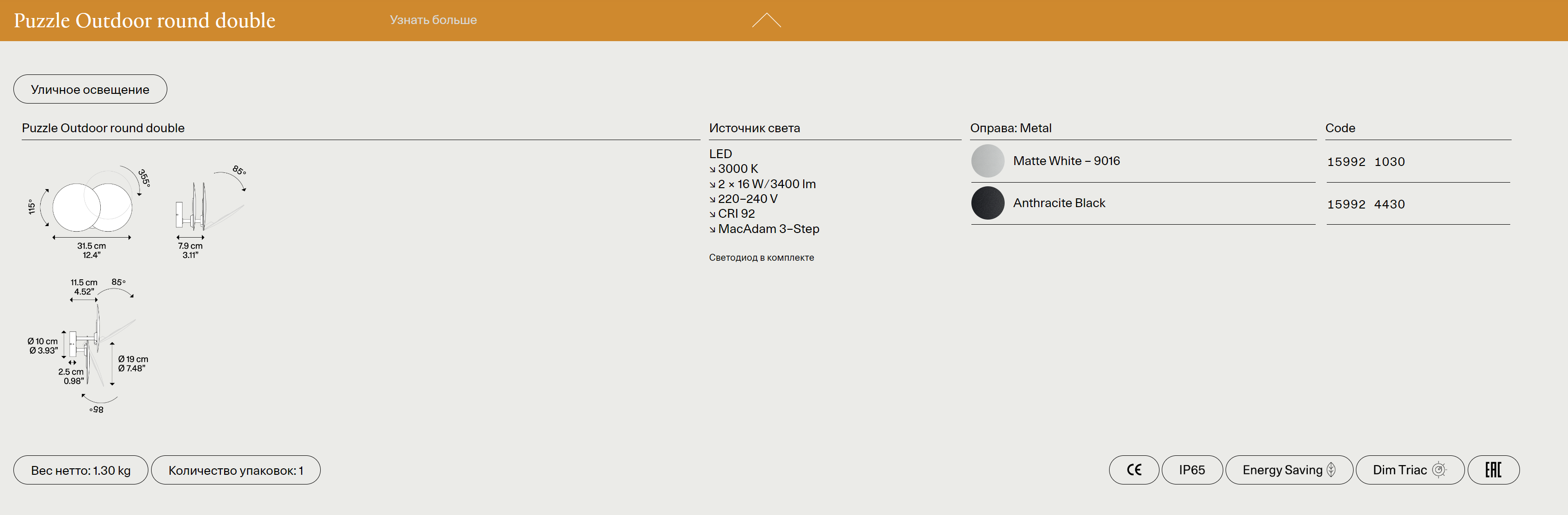Click the Вес нетто 1.30 kg badge

(x=80, y=471)
